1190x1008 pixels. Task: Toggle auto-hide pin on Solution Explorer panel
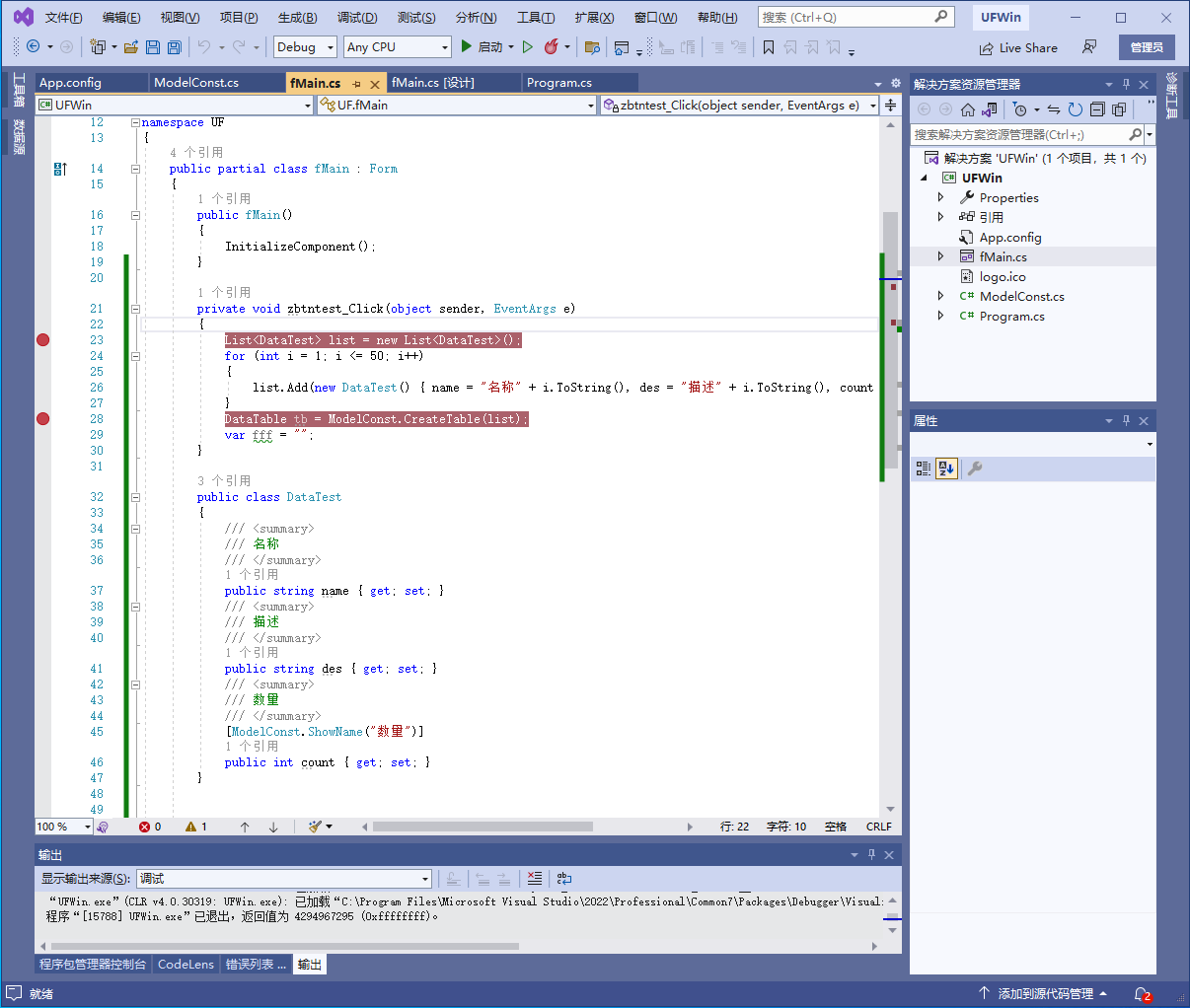[1126, 85]
